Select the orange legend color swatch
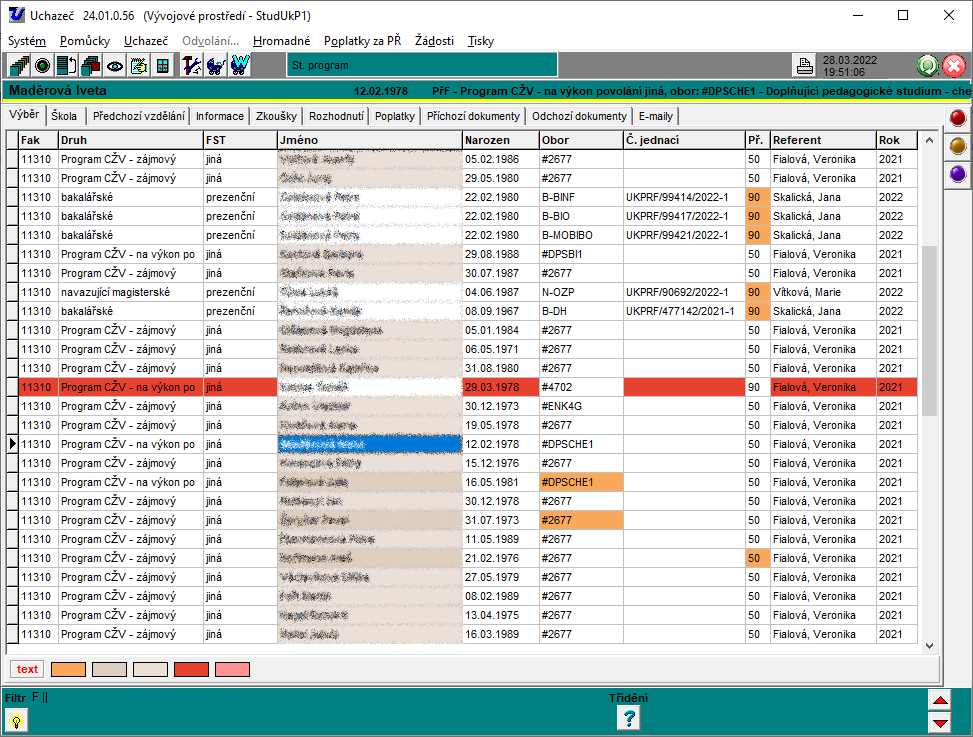Screen dimensions: 973x737 68,669
